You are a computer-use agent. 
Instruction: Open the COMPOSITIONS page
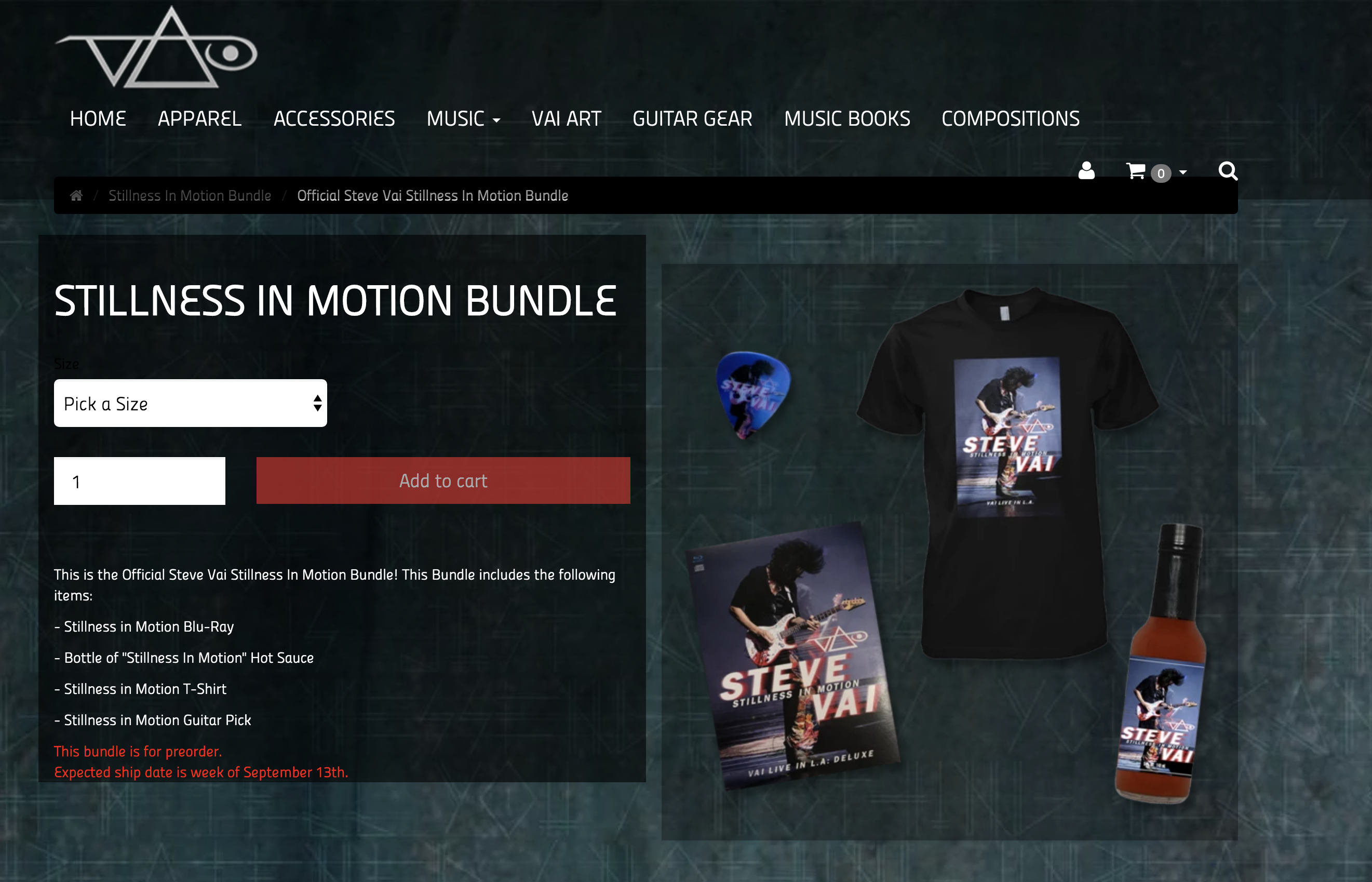click(x=1011, y=118)
